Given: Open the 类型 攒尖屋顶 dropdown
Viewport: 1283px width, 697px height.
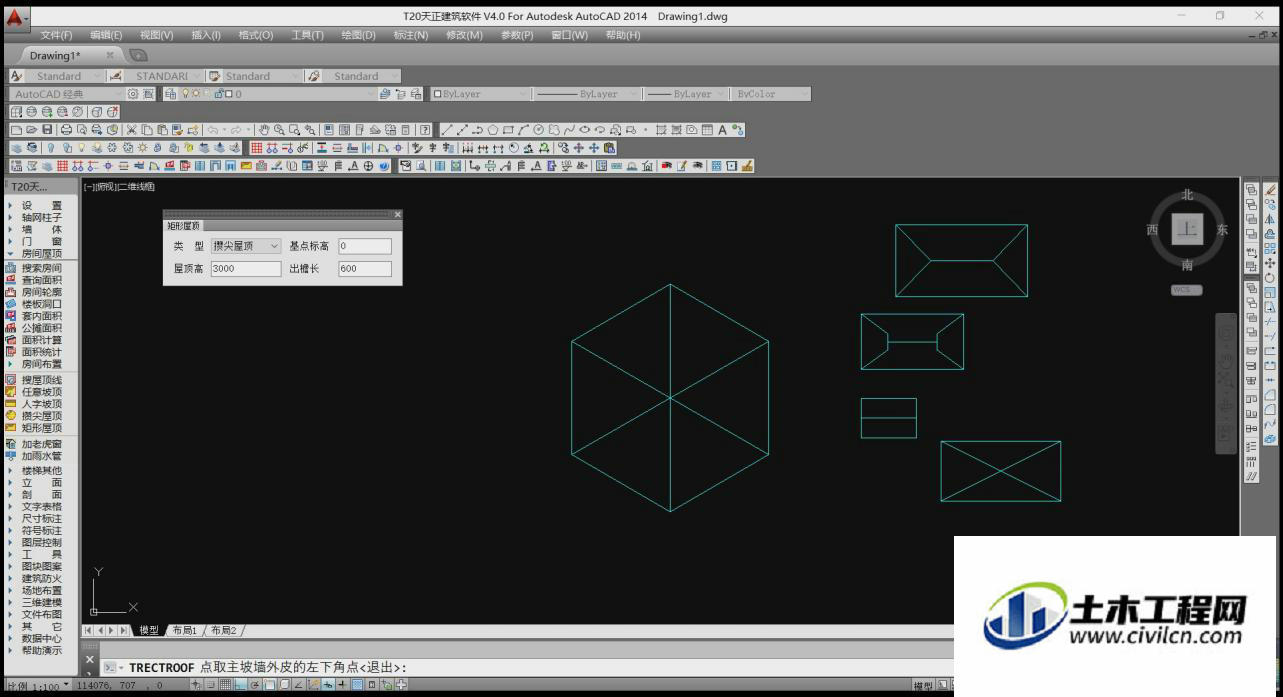Looking at the screenshot, I should [246, 246].
